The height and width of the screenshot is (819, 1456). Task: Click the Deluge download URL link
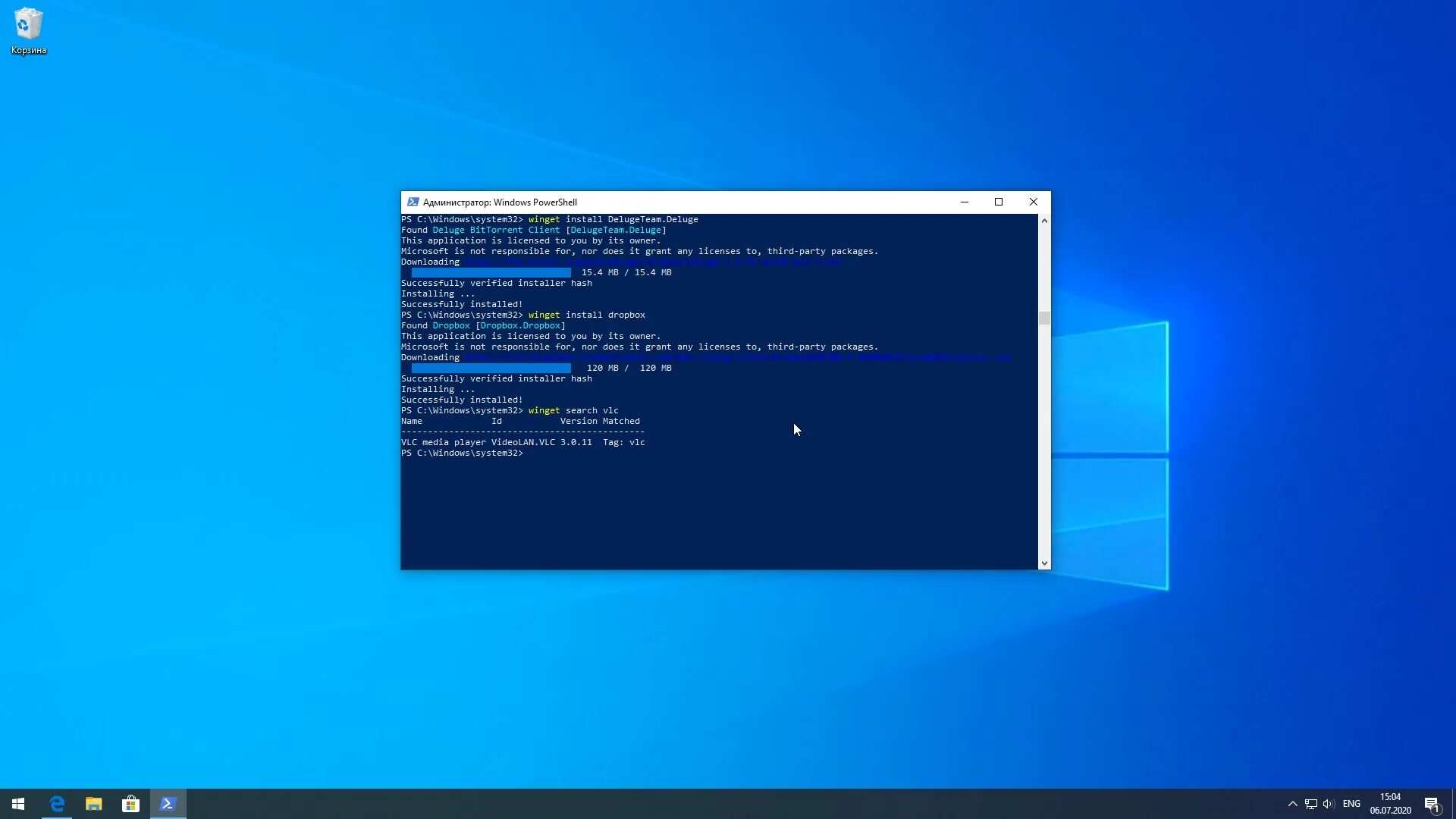pos(651,262)
